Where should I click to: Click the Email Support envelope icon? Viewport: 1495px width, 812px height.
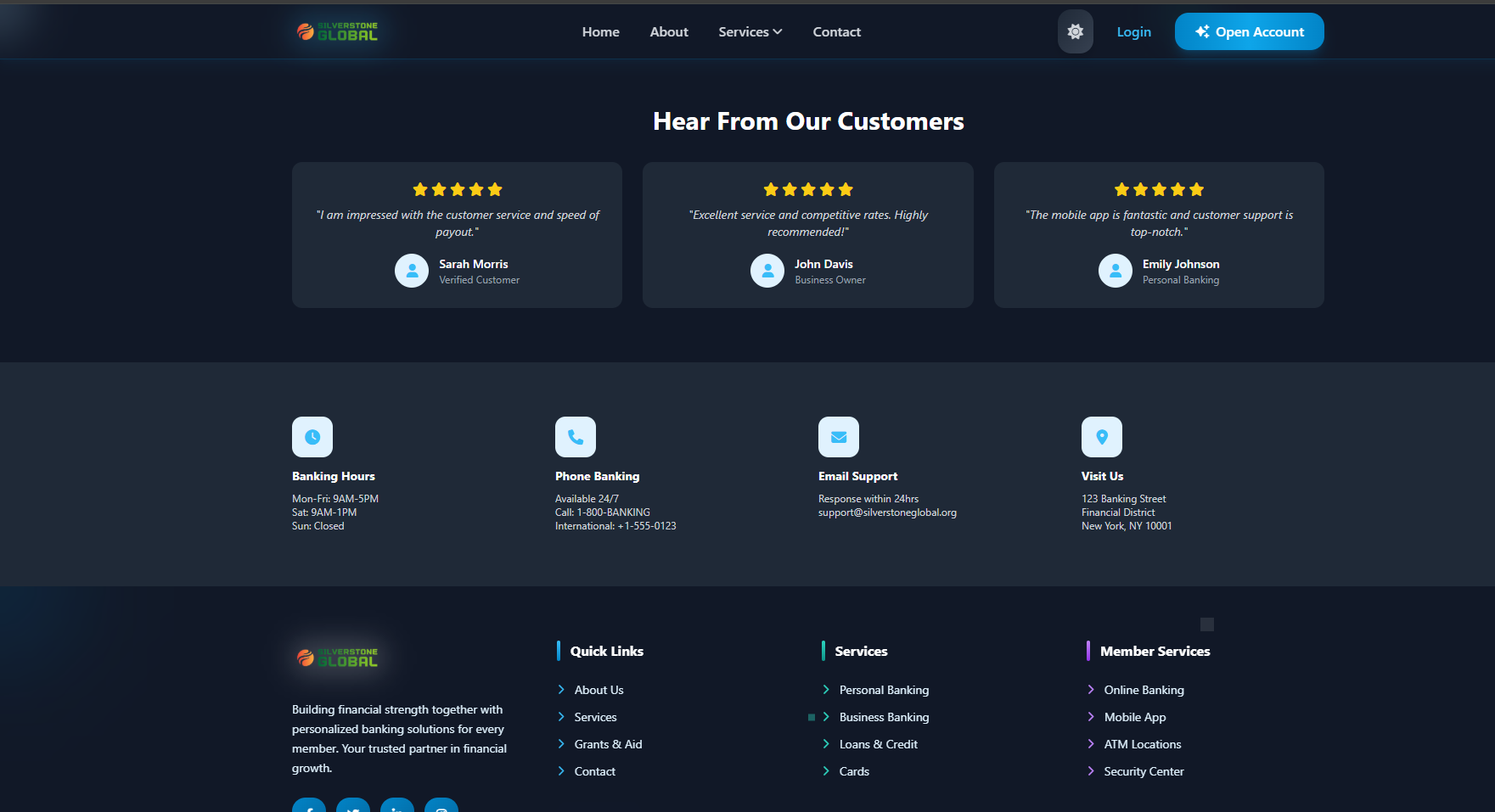(x=839, y=437)
